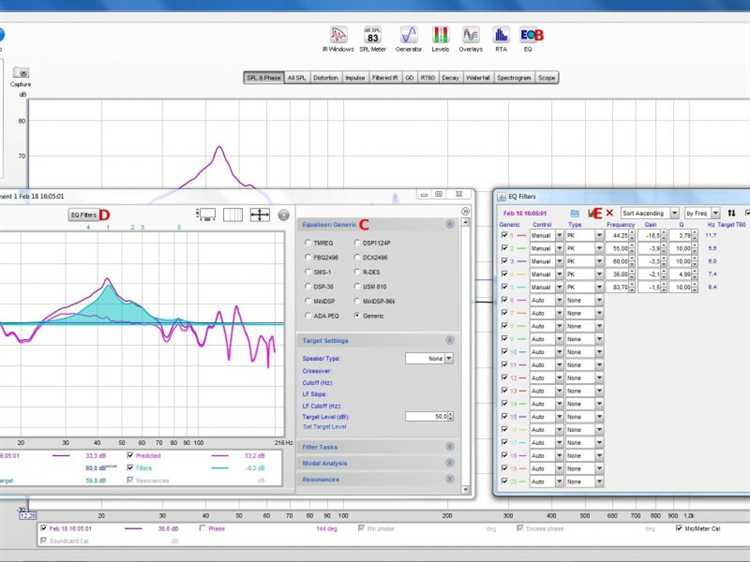
Task: Toggle the Filters trace checkbox
Action: click(130, 467)
